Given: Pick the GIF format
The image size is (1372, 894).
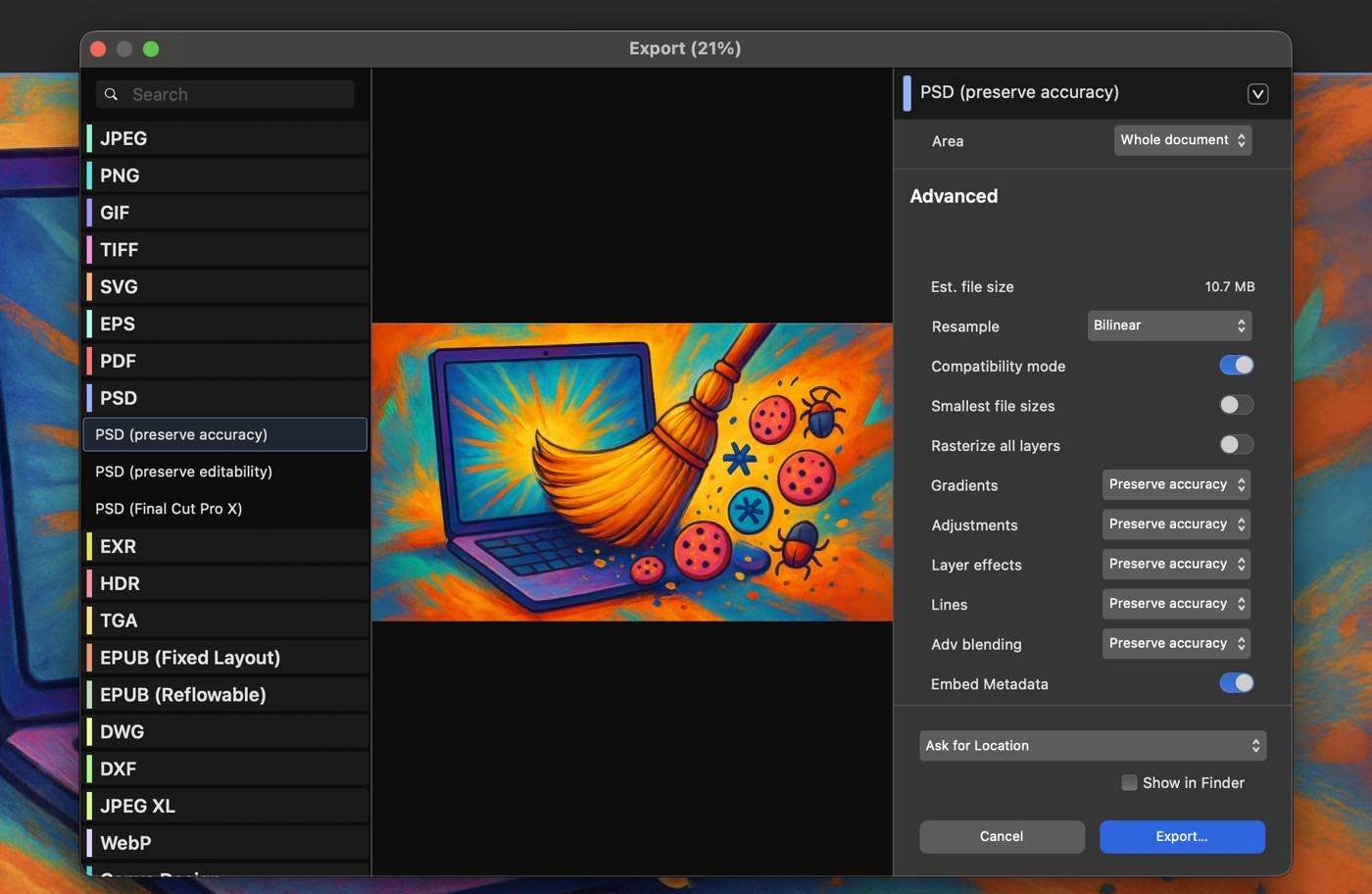Looking at the screenshot, I should point(226,213).
